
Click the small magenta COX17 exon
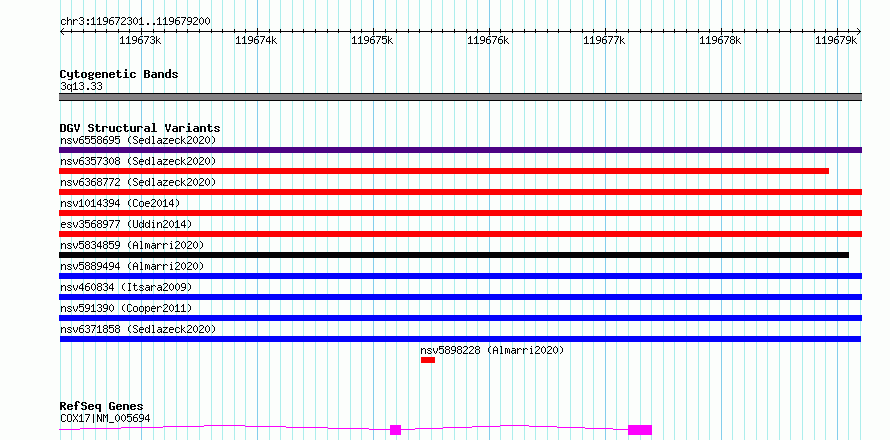pyautogui.click(x=396, y=430)
